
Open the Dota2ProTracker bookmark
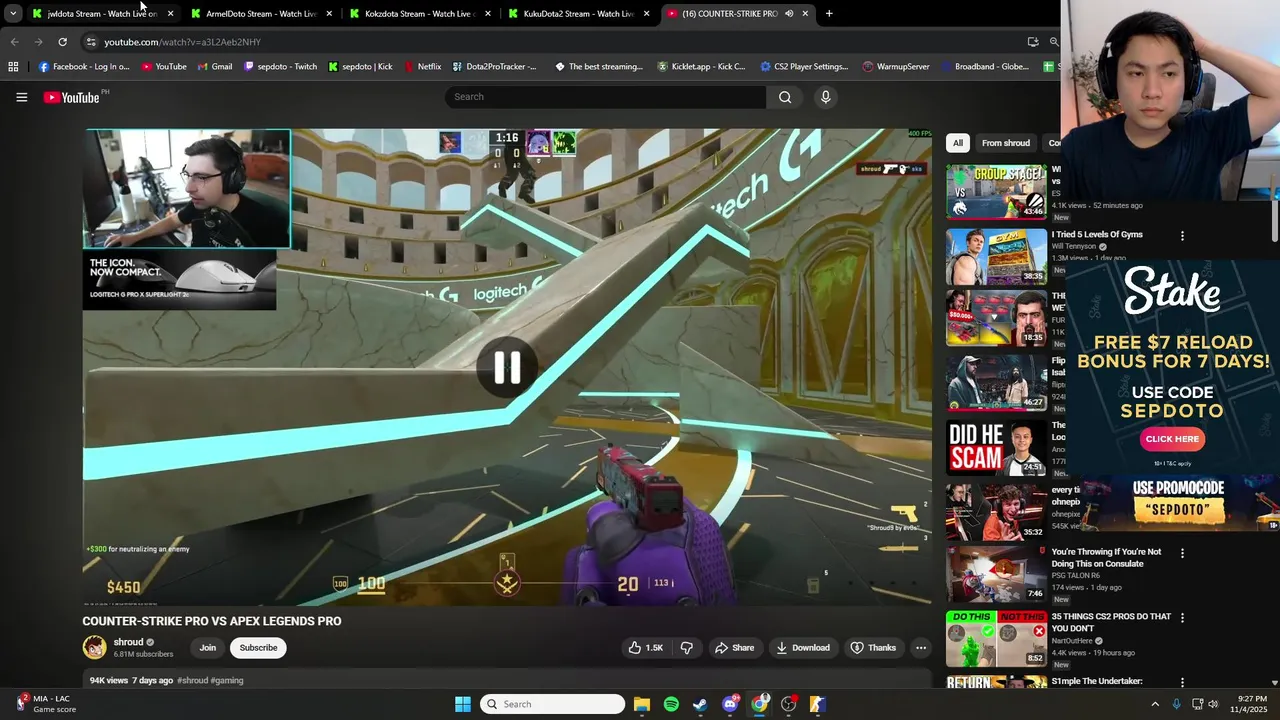click(x=494, y=67)
